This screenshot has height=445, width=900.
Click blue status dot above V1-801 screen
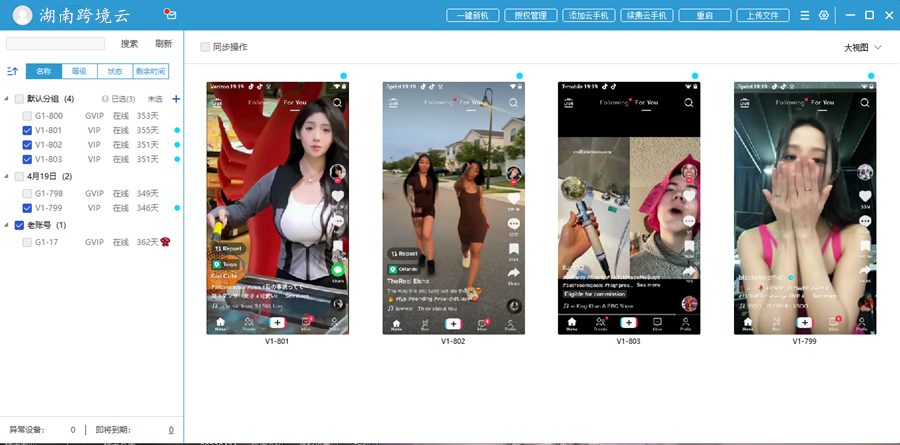point(344,76)
